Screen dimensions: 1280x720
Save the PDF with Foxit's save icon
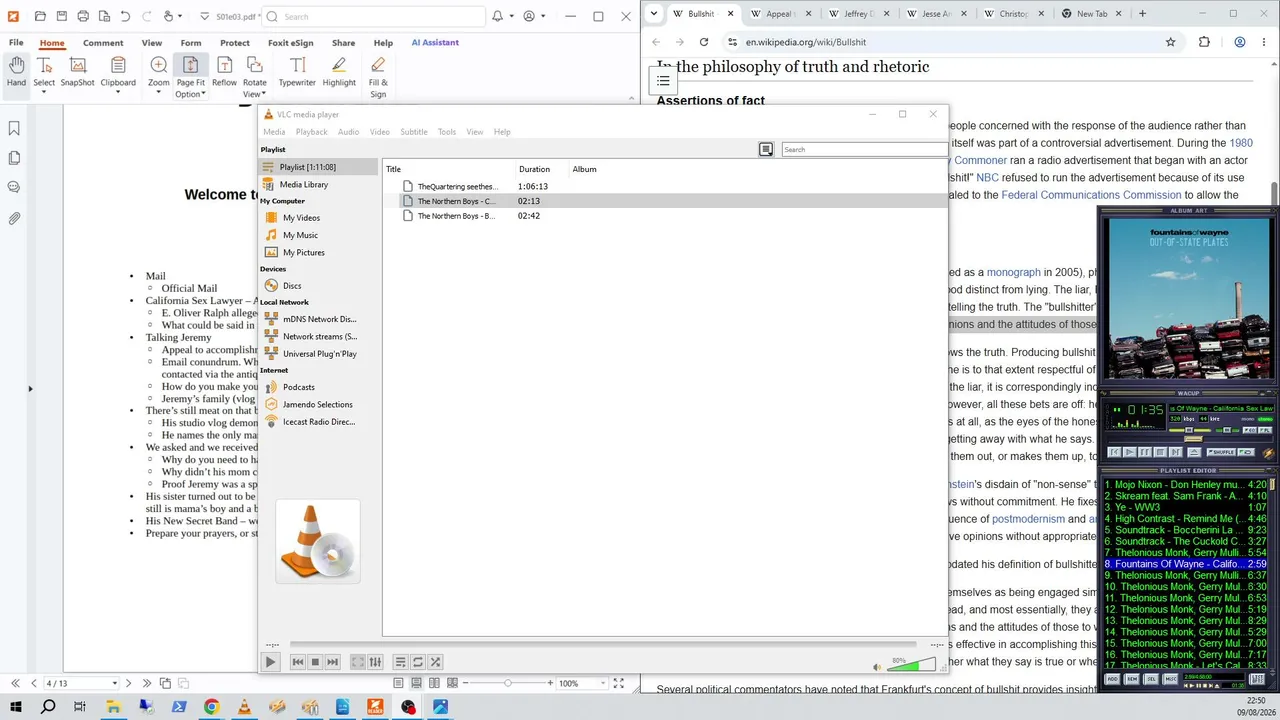(x=62, y=16)
